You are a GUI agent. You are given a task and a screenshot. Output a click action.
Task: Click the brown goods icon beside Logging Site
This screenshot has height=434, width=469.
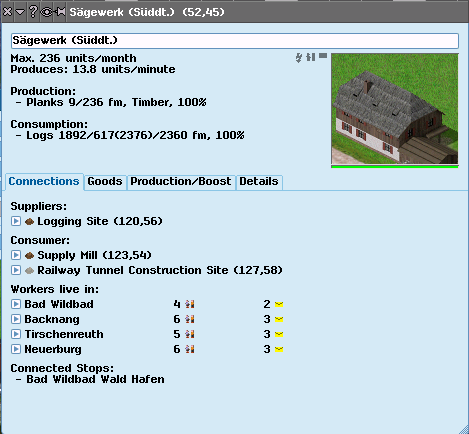[29, 221]
